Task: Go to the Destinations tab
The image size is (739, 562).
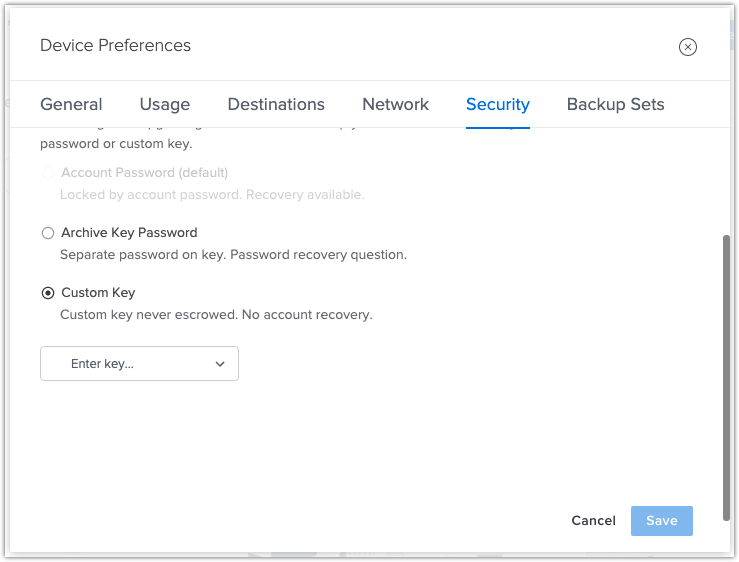Action: pos(276,104)
